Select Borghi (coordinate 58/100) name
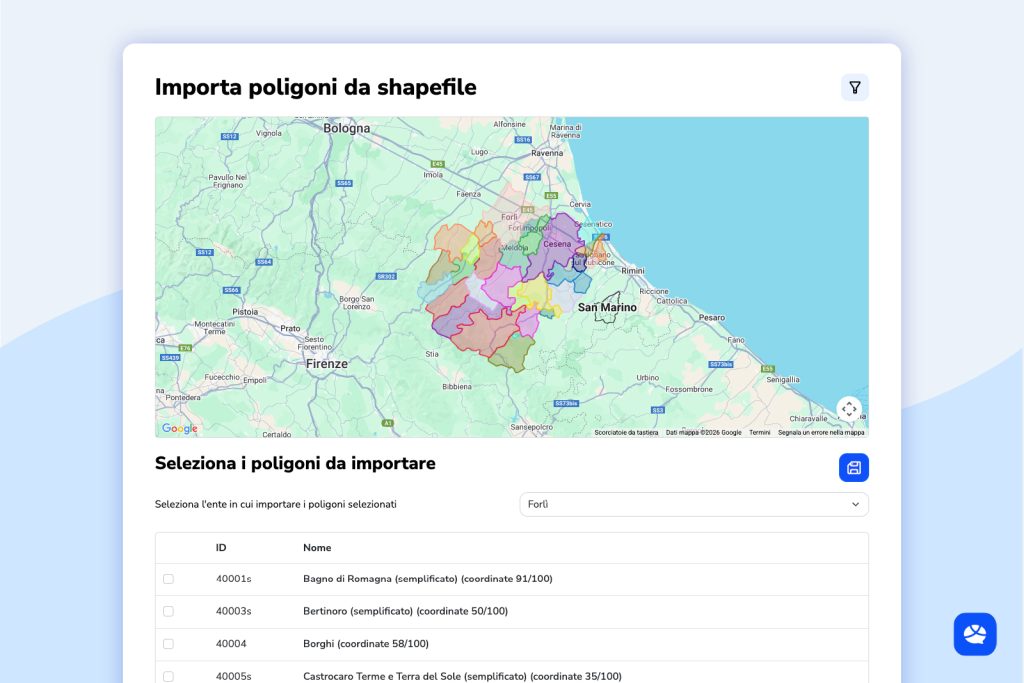The width and height of the screenshot is (1024, 683). coord(366,644)
